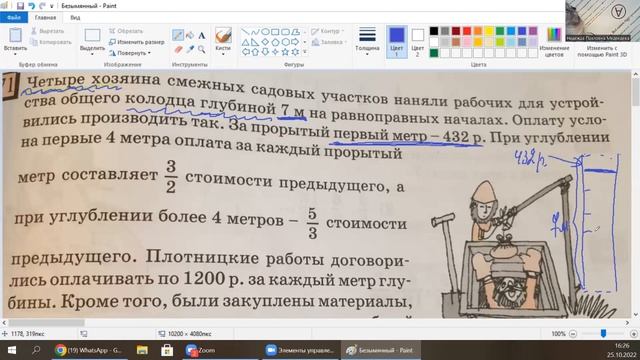Undo the last action
This screenshot has width=640, height=360.
(31, 6)
